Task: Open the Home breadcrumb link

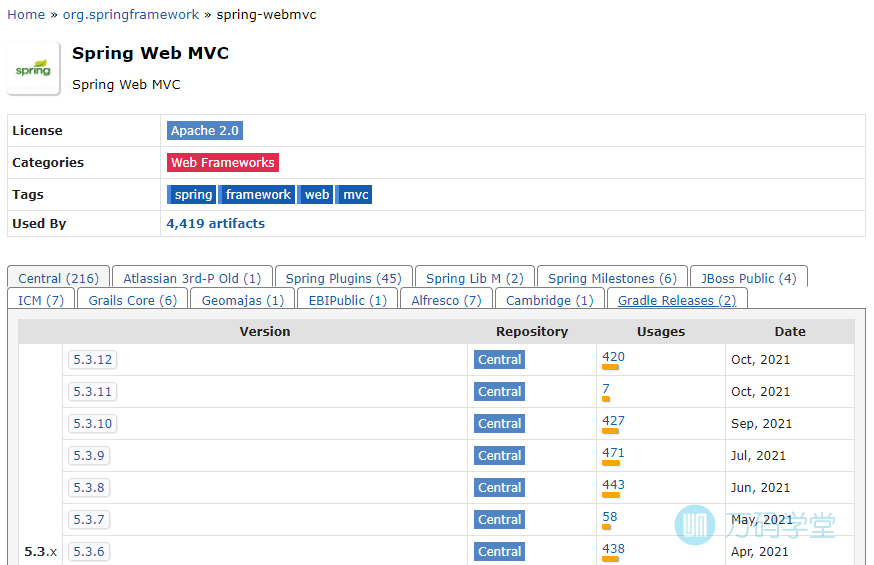Action: [x=26, y=15]
